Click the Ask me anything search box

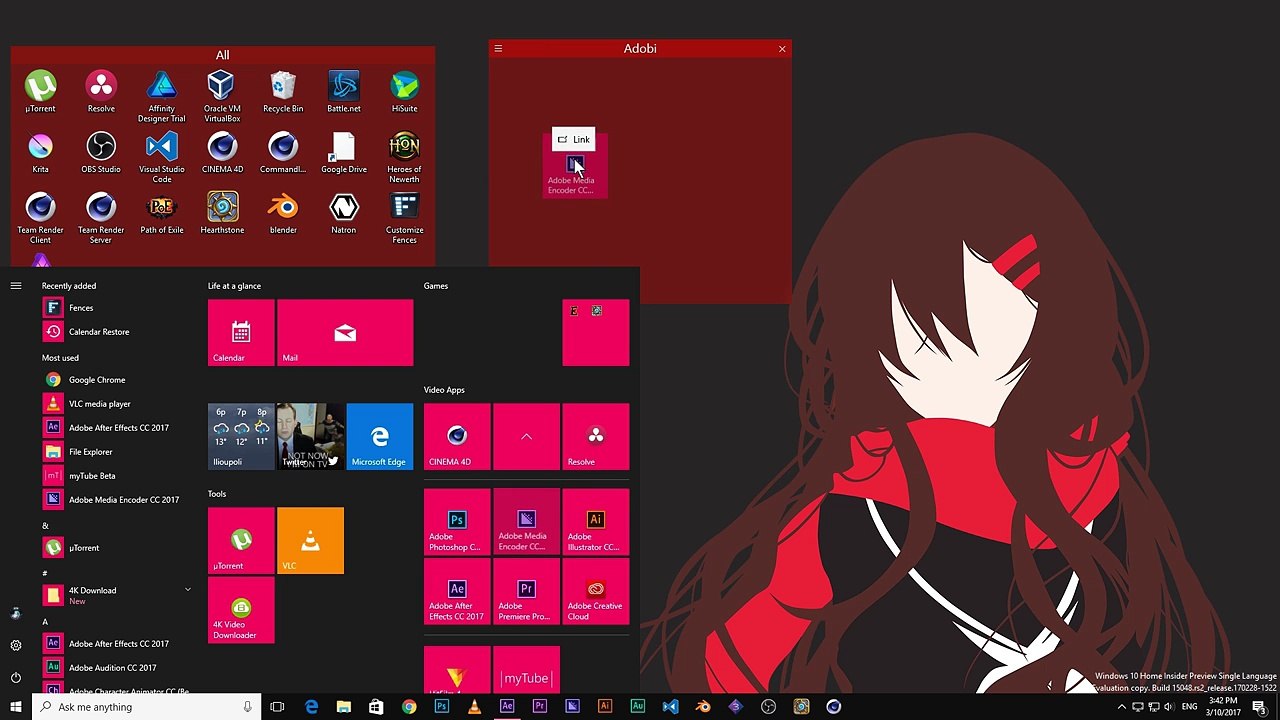coord(146,707)
